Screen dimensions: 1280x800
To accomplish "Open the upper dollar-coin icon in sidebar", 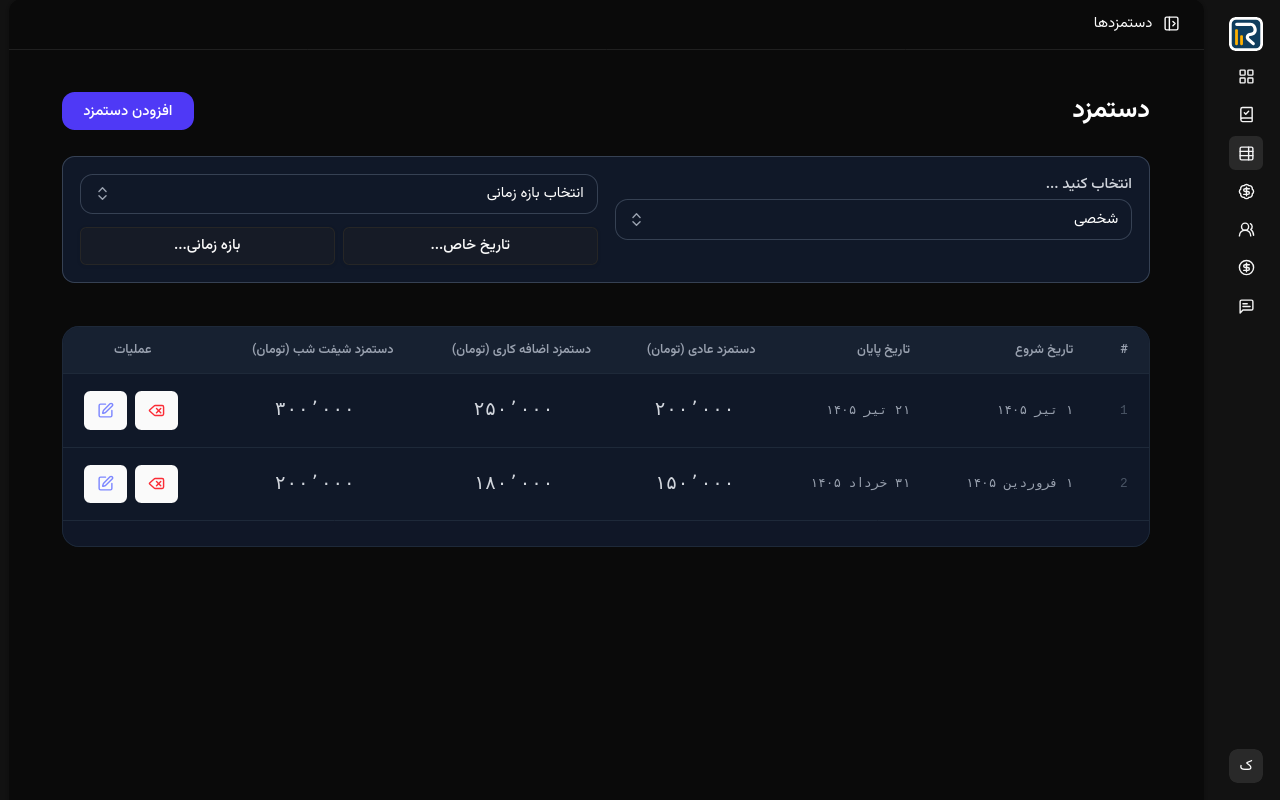I will (x=1246, y=191).
